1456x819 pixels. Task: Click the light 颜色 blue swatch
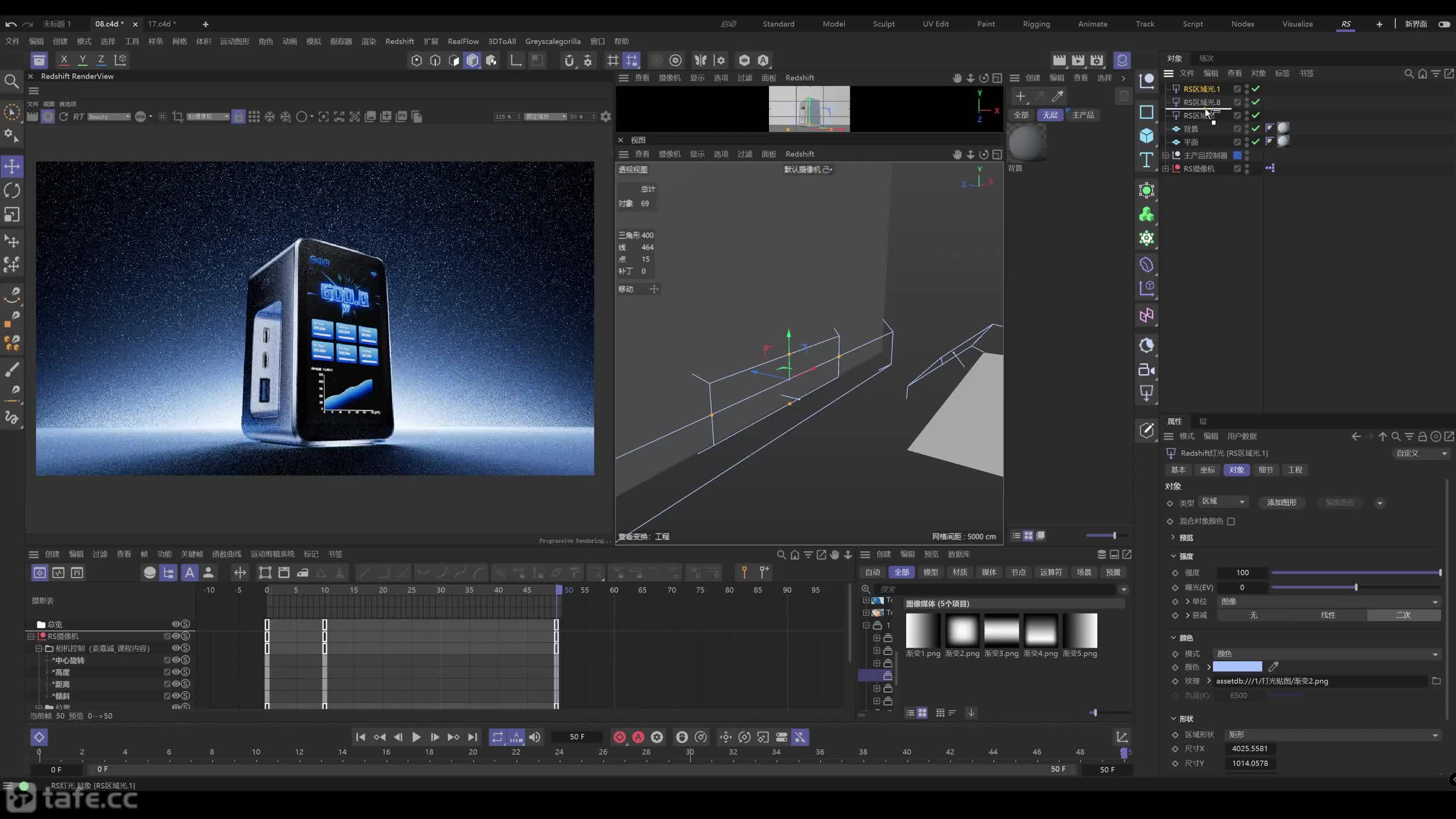pos(1237,667)
